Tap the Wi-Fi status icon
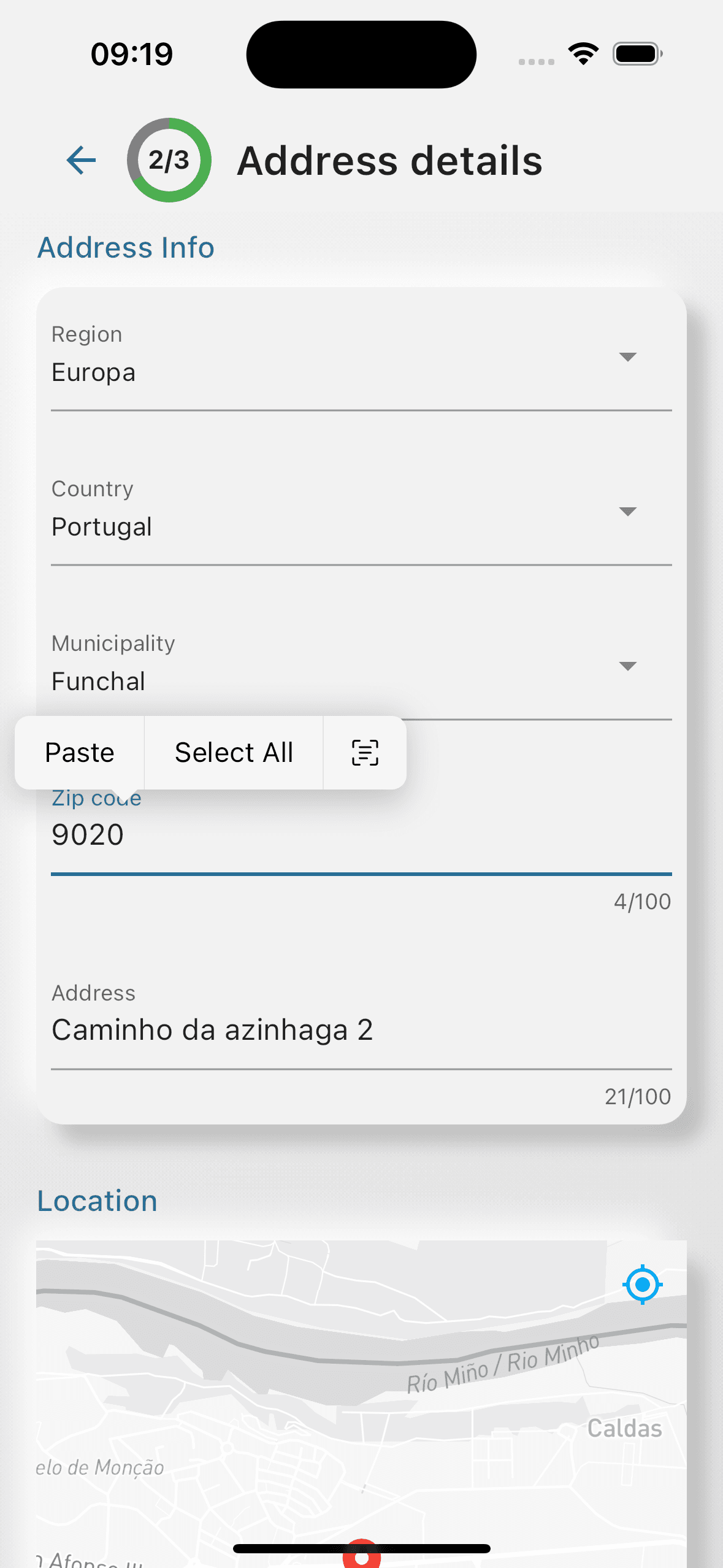Screen dimensions: 723x1568 tap(583, 54)
